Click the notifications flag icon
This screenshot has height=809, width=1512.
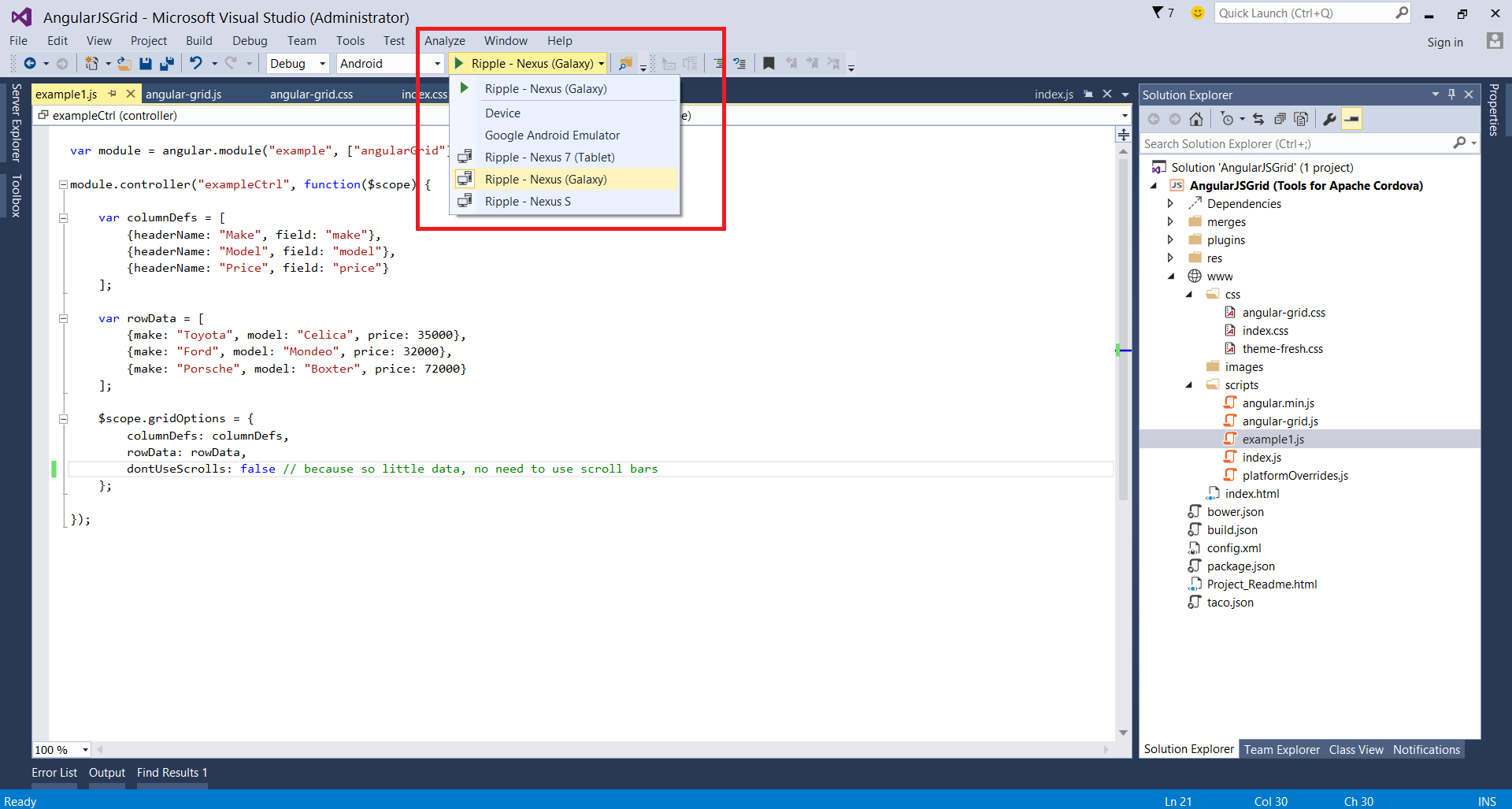1158,13
